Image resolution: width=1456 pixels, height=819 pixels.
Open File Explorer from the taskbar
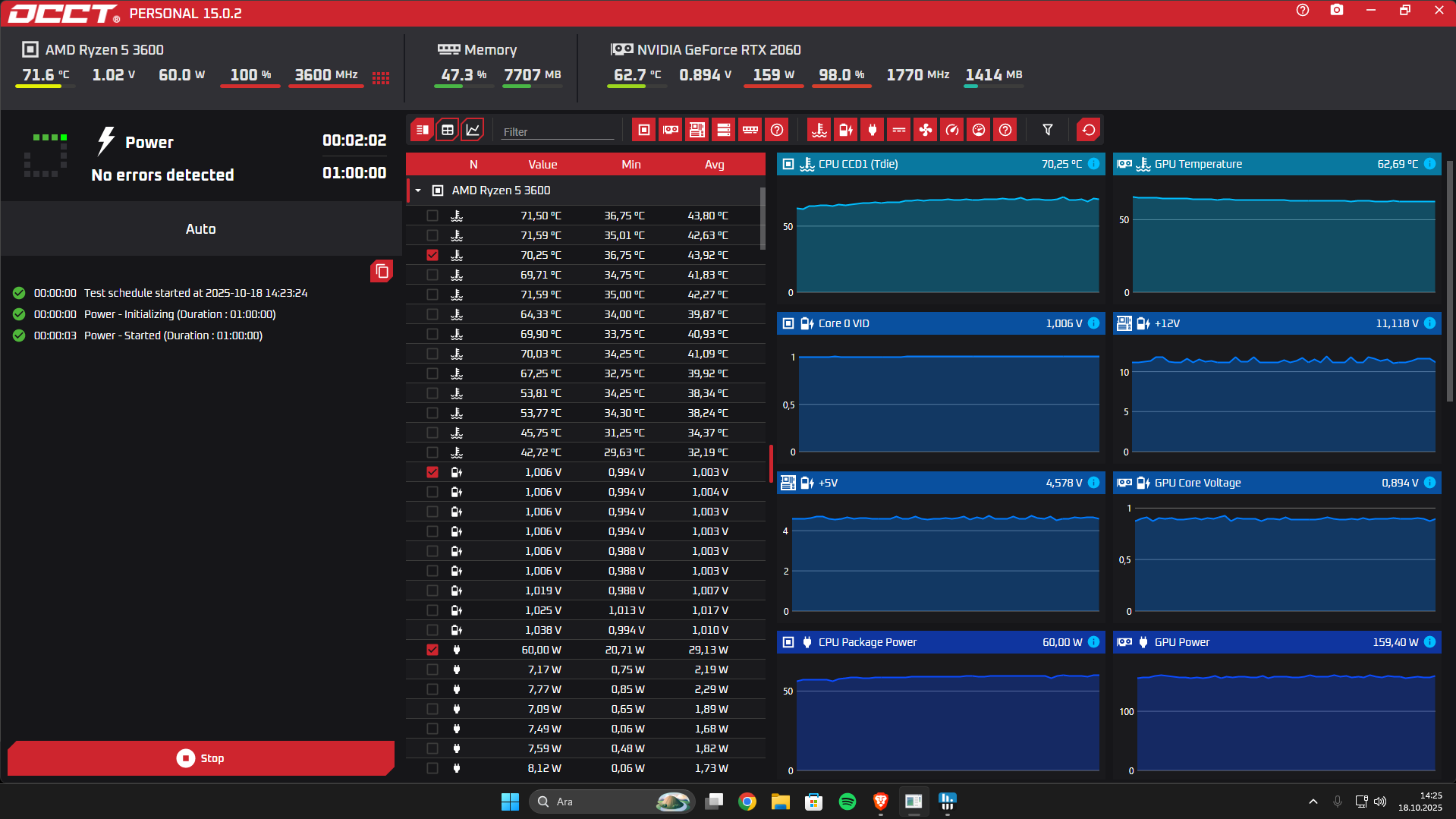(x=781, y=802)
